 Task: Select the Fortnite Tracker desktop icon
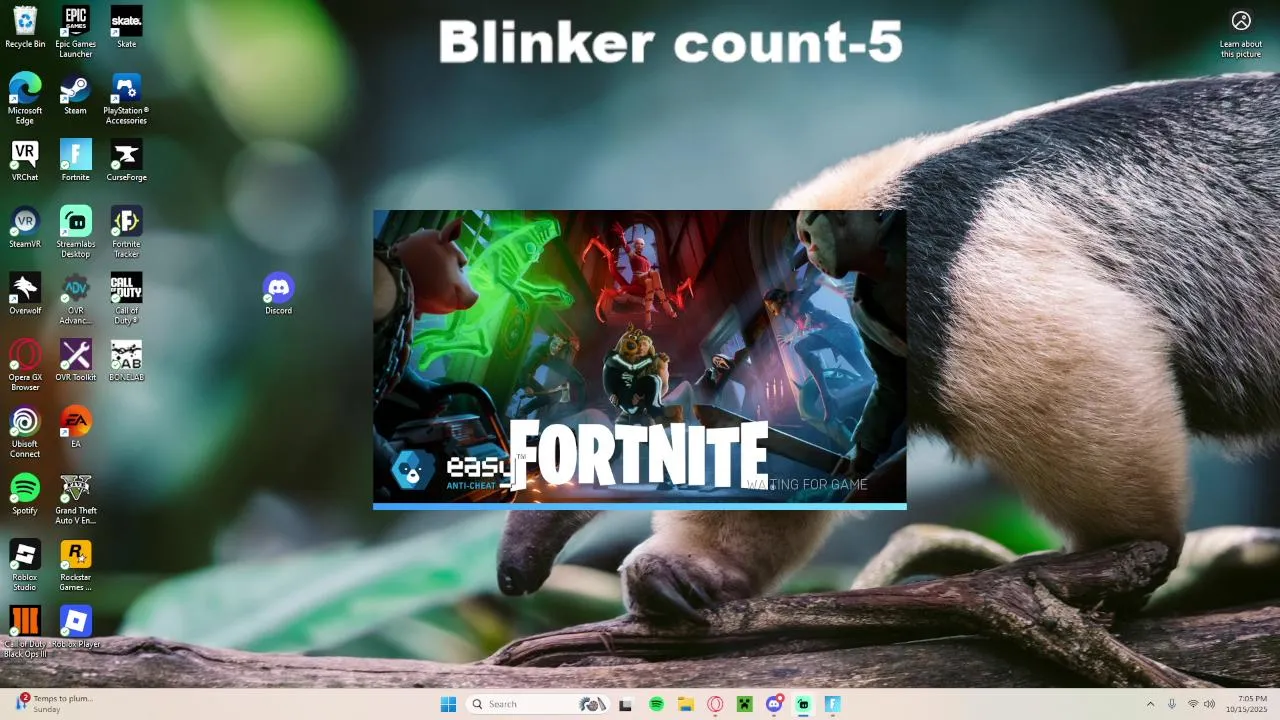pos(126,232)
